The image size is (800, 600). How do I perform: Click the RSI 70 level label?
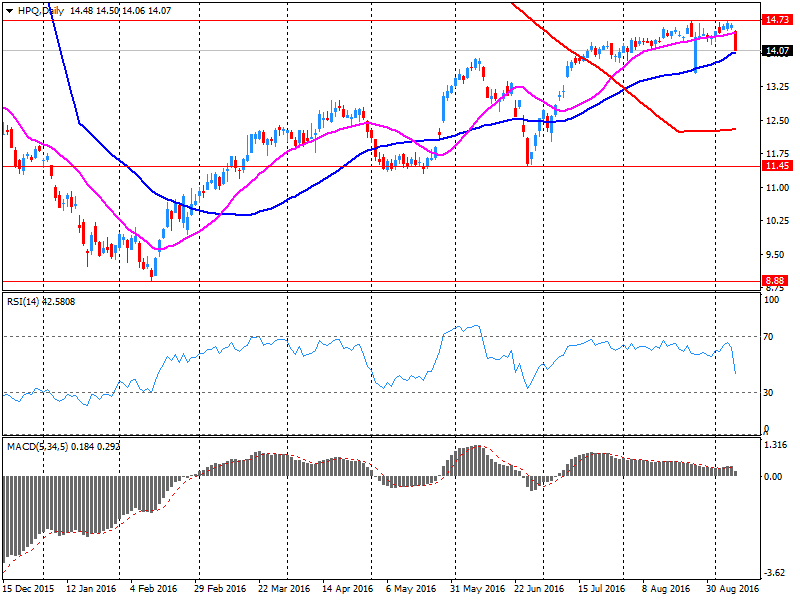pos(768,337)
